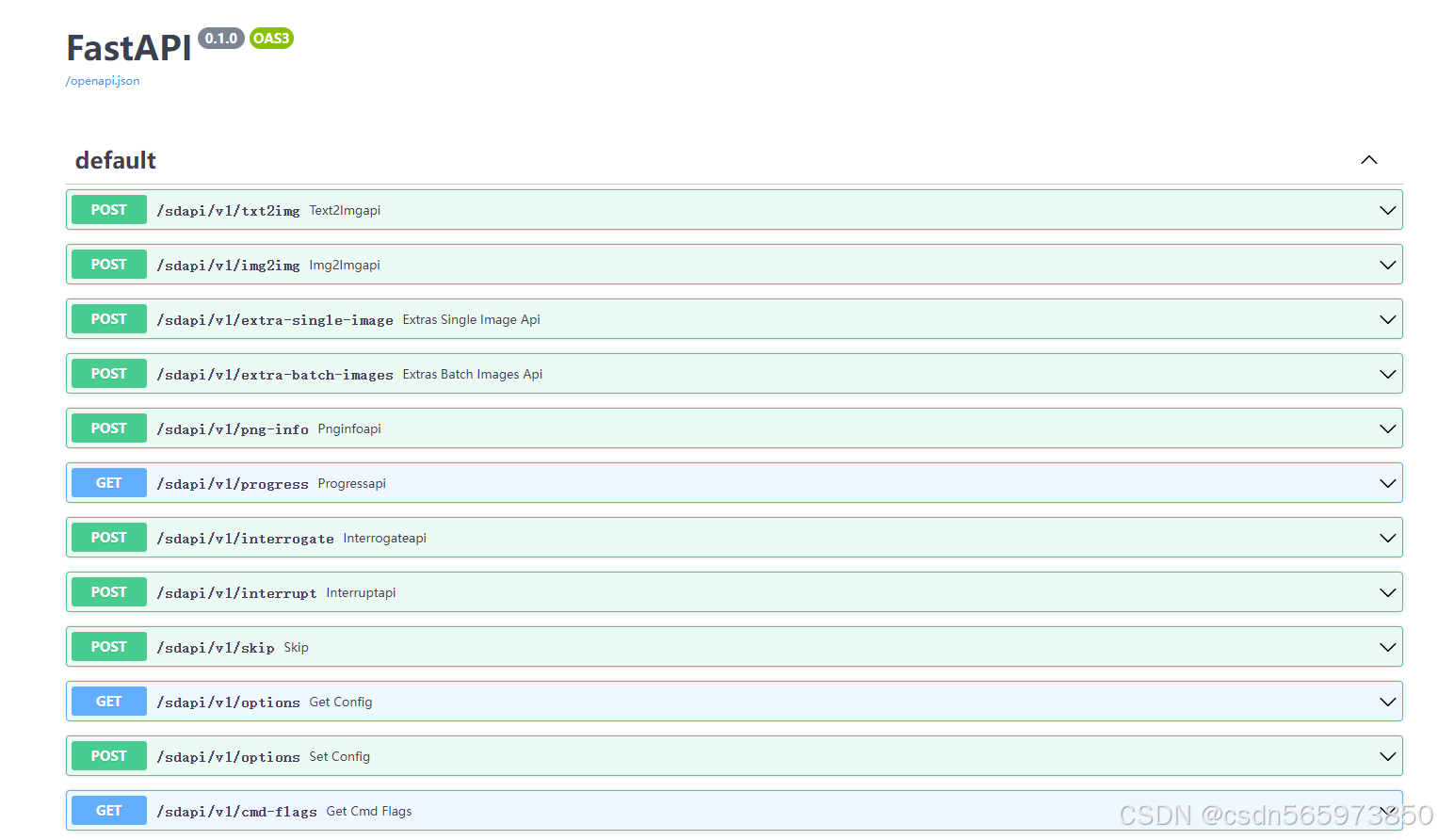Viewport: 1437px width, 840px height.
Task: Click the OAS3 badge
Action: [271, 39]
